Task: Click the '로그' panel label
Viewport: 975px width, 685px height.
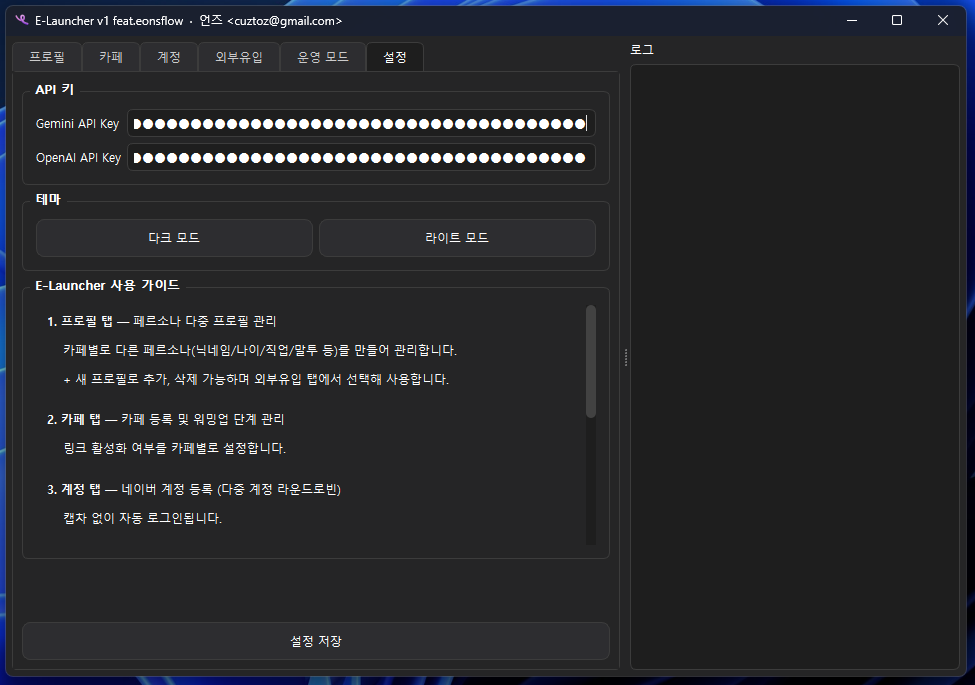Action: coord(642,50)
